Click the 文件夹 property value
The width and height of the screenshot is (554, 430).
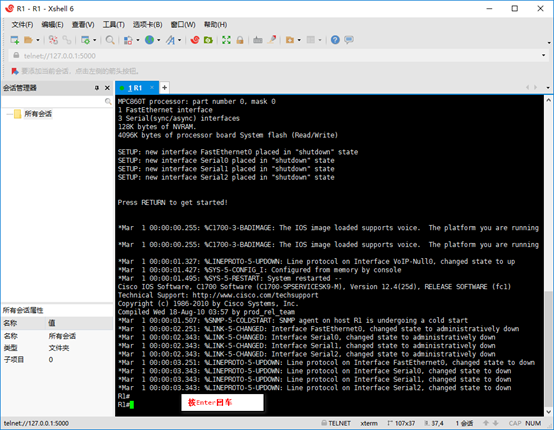coord(59,348)
